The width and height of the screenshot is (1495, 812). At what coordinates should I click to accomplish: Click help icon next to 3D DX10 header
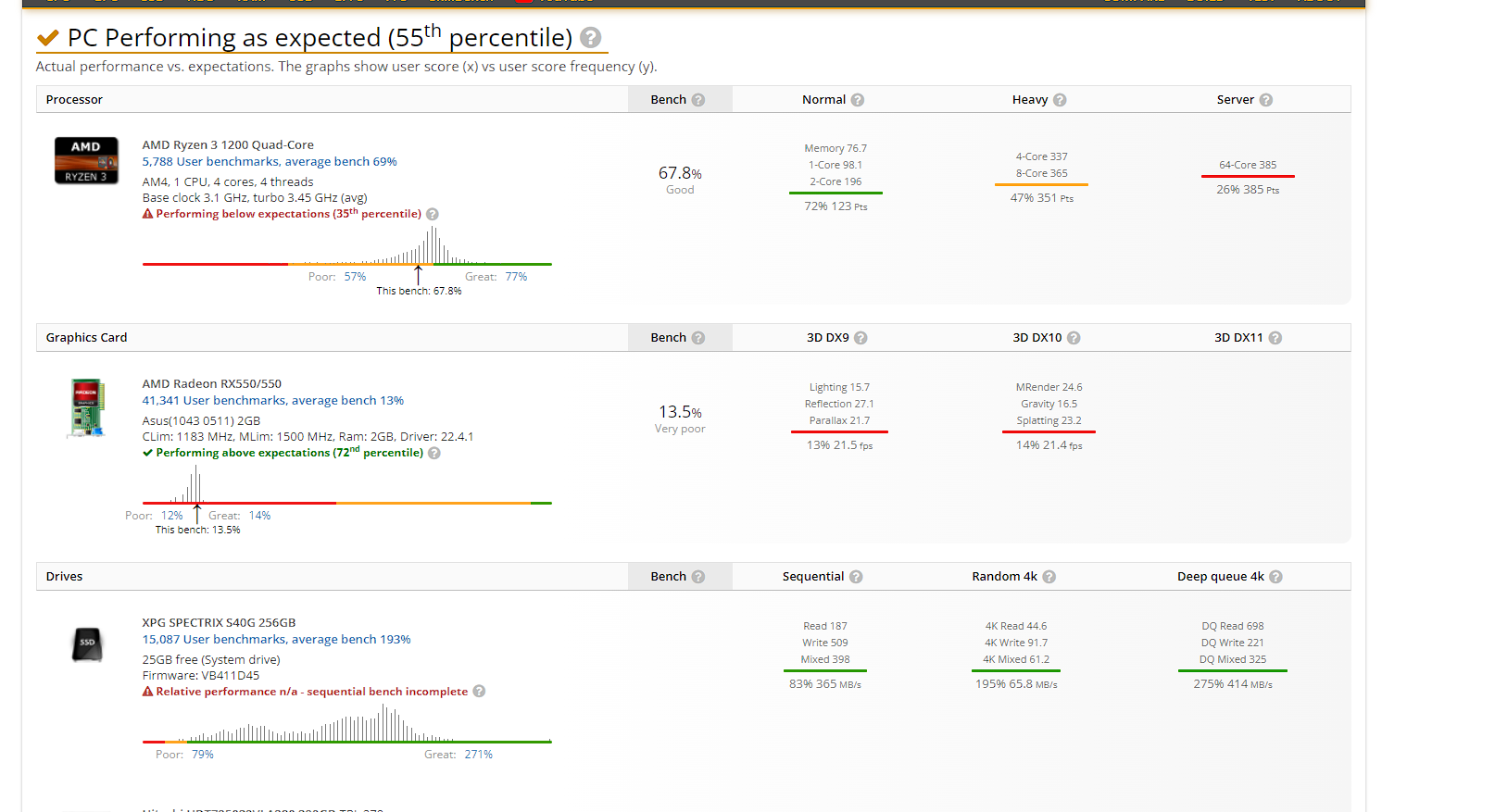click(1074, 338)
